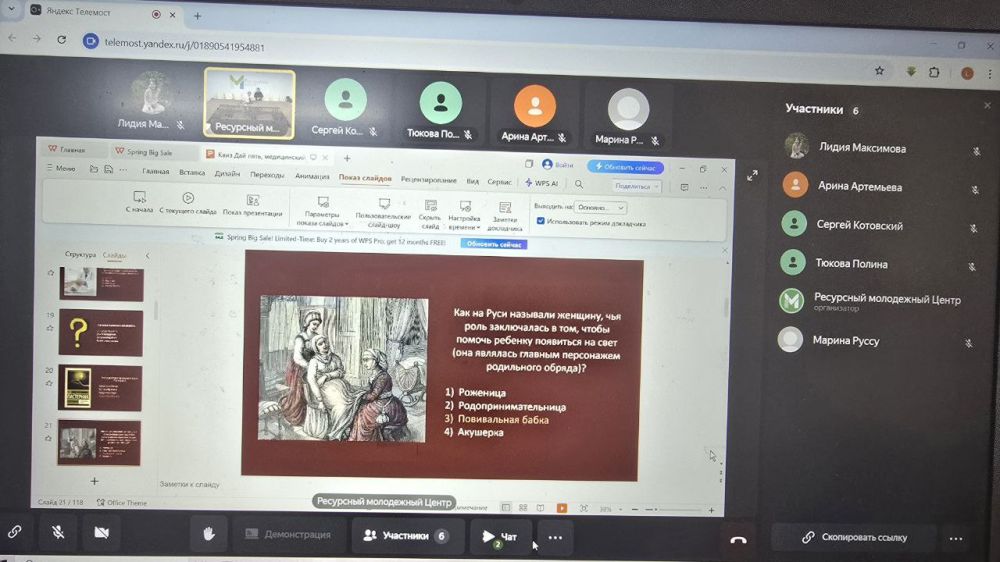Screen dimensions: 1000x562
Task: Go back in browser
Action: click(12, 38)
